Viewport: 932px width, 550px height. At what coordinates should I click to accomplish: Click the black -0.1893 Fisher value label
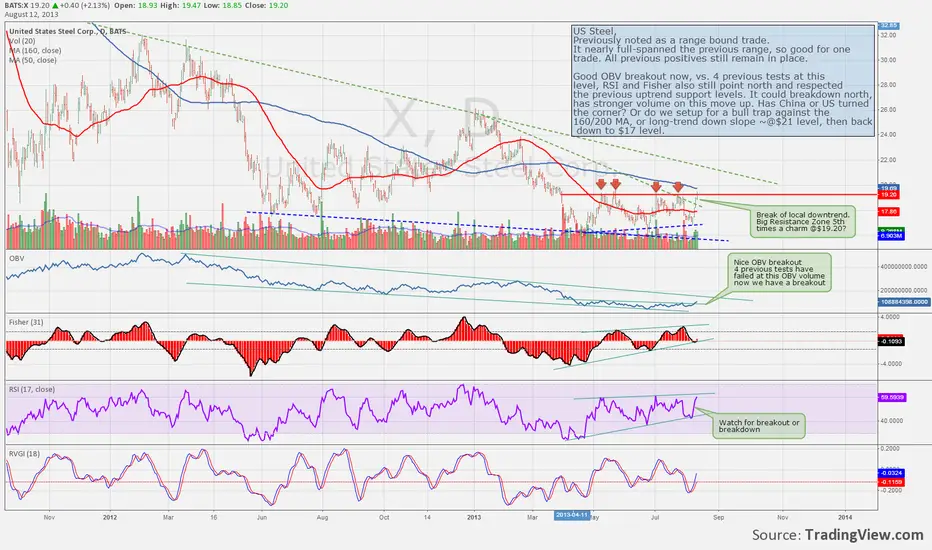pos(891,342)
